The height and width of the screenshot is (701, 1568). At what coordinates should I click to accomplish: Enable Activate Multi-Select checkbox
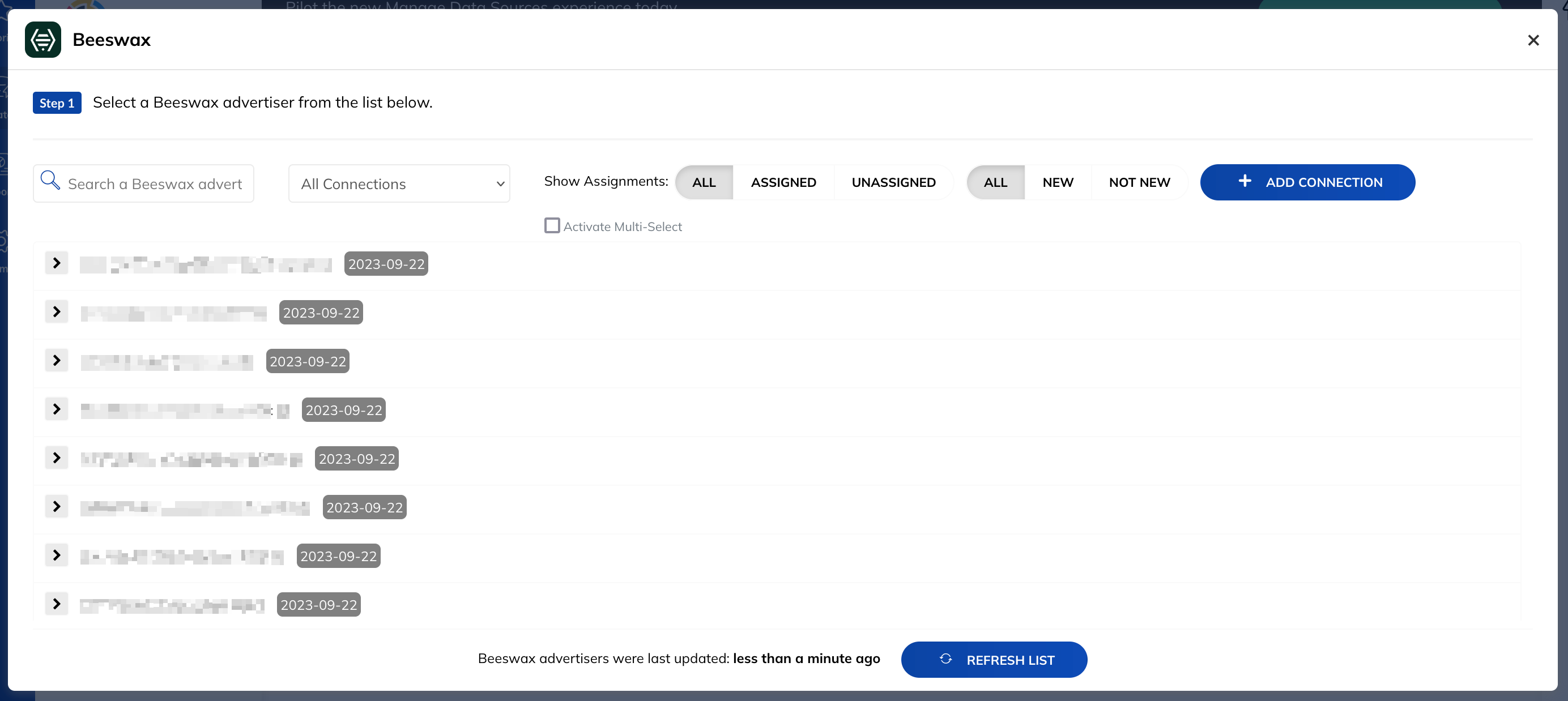point(552,226)
